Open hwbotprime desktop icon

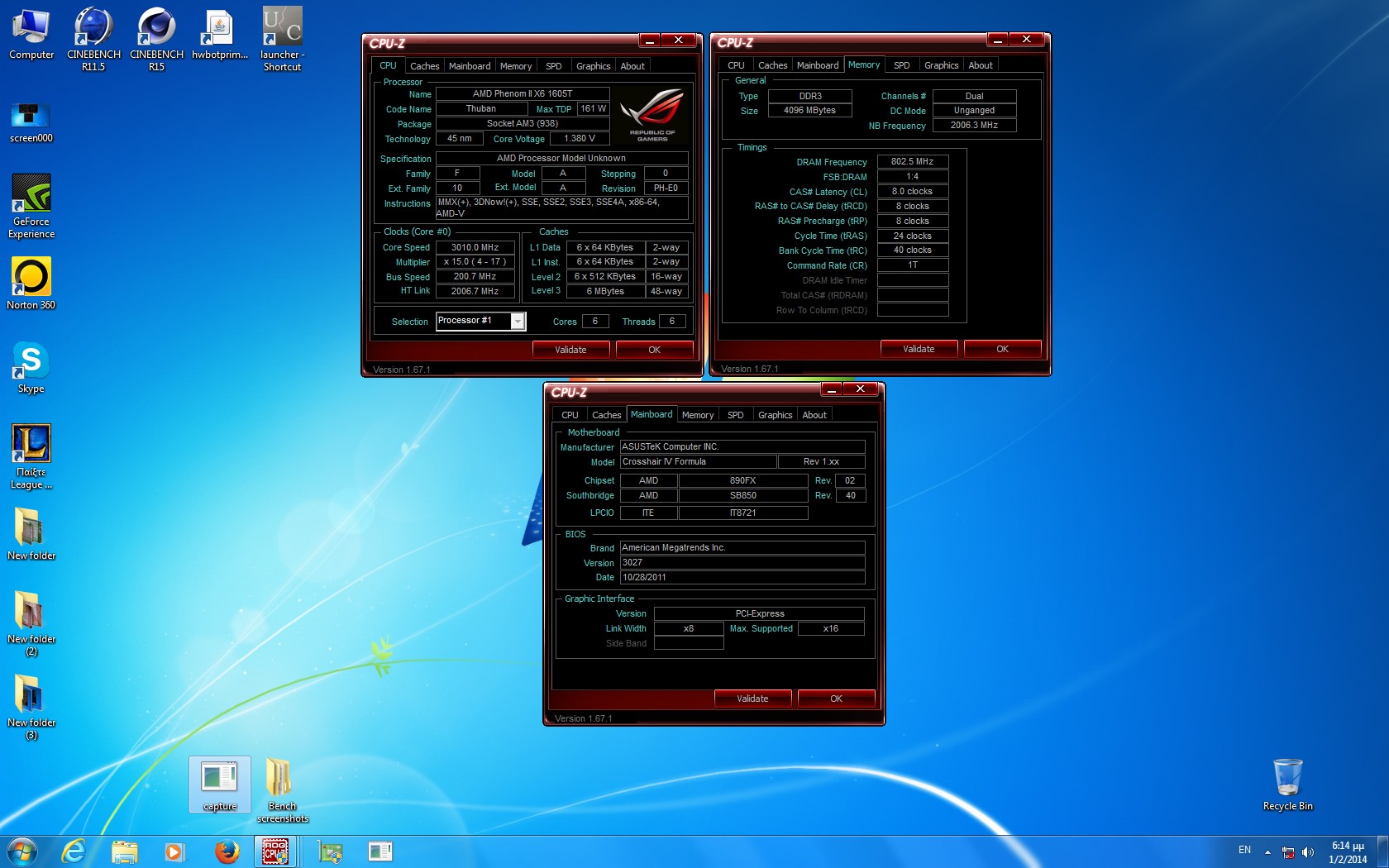(x=219, y=34)
